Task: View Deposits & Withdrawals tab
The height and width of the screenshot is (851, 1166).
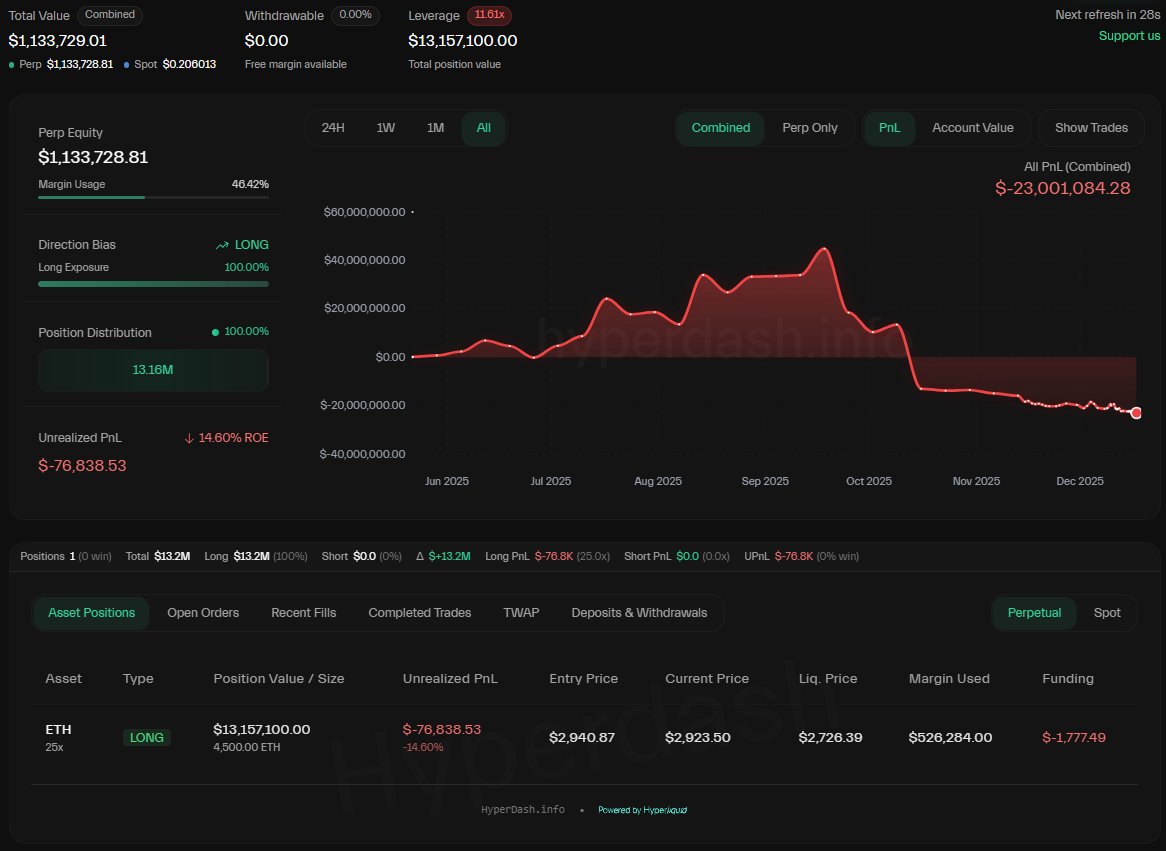Action: tap(639, 613)
